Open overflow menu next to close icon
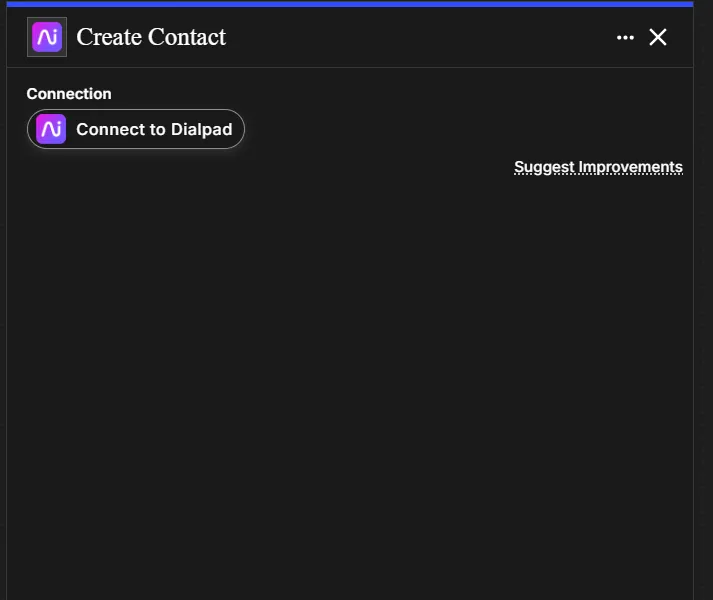Image resolution: width=713 pixels, height=600 pixels. tap(625, 37)
